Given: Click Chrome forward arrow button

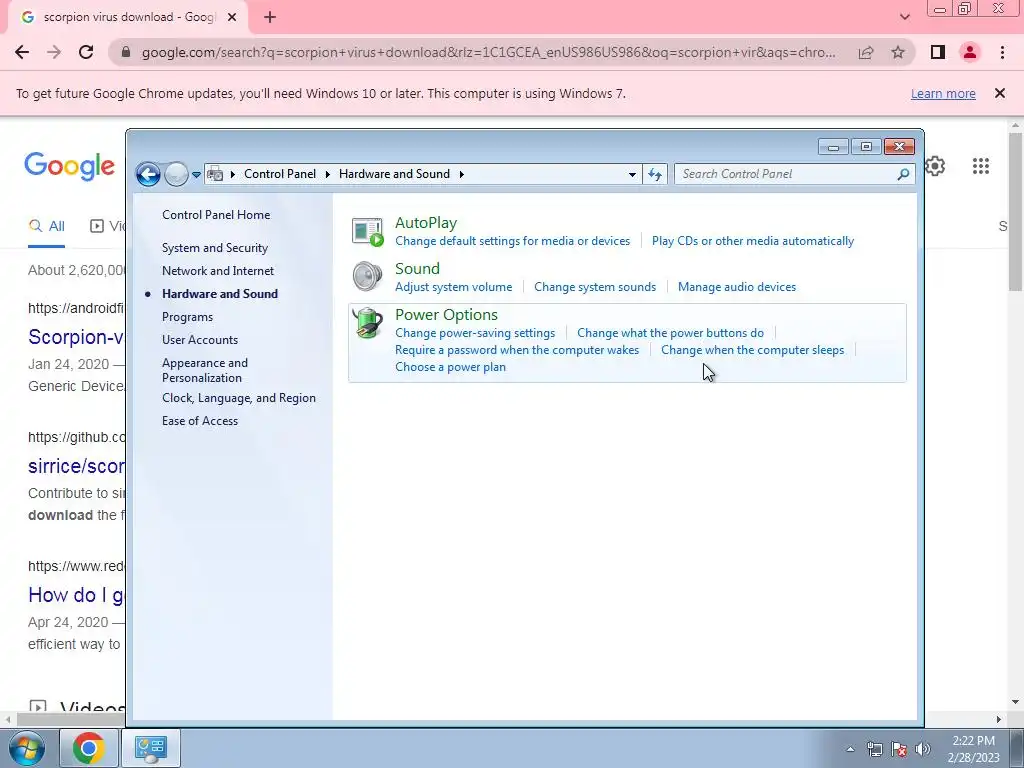Looking at the screenshot, I should point(54,52).
